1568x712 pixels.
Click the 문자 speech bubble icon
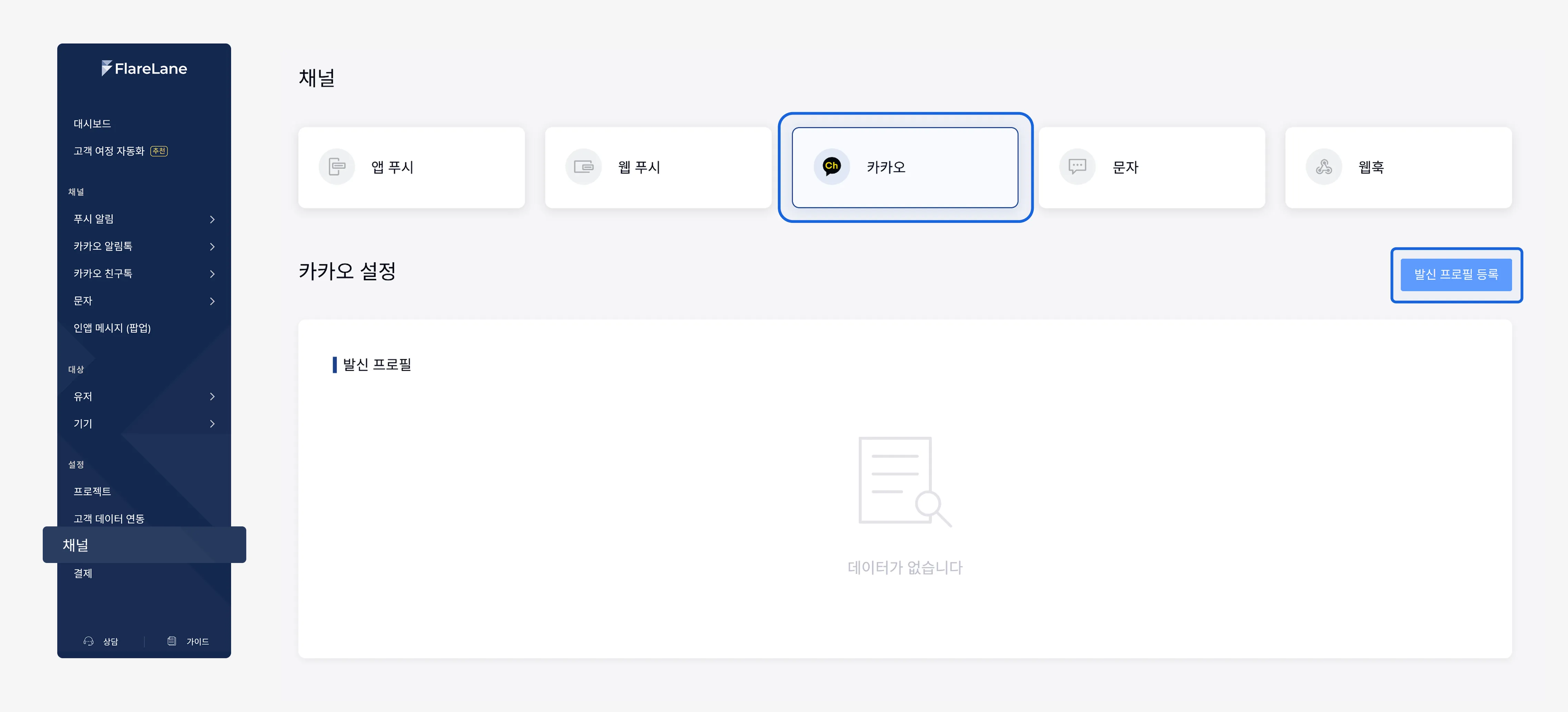click(1077, 167)
